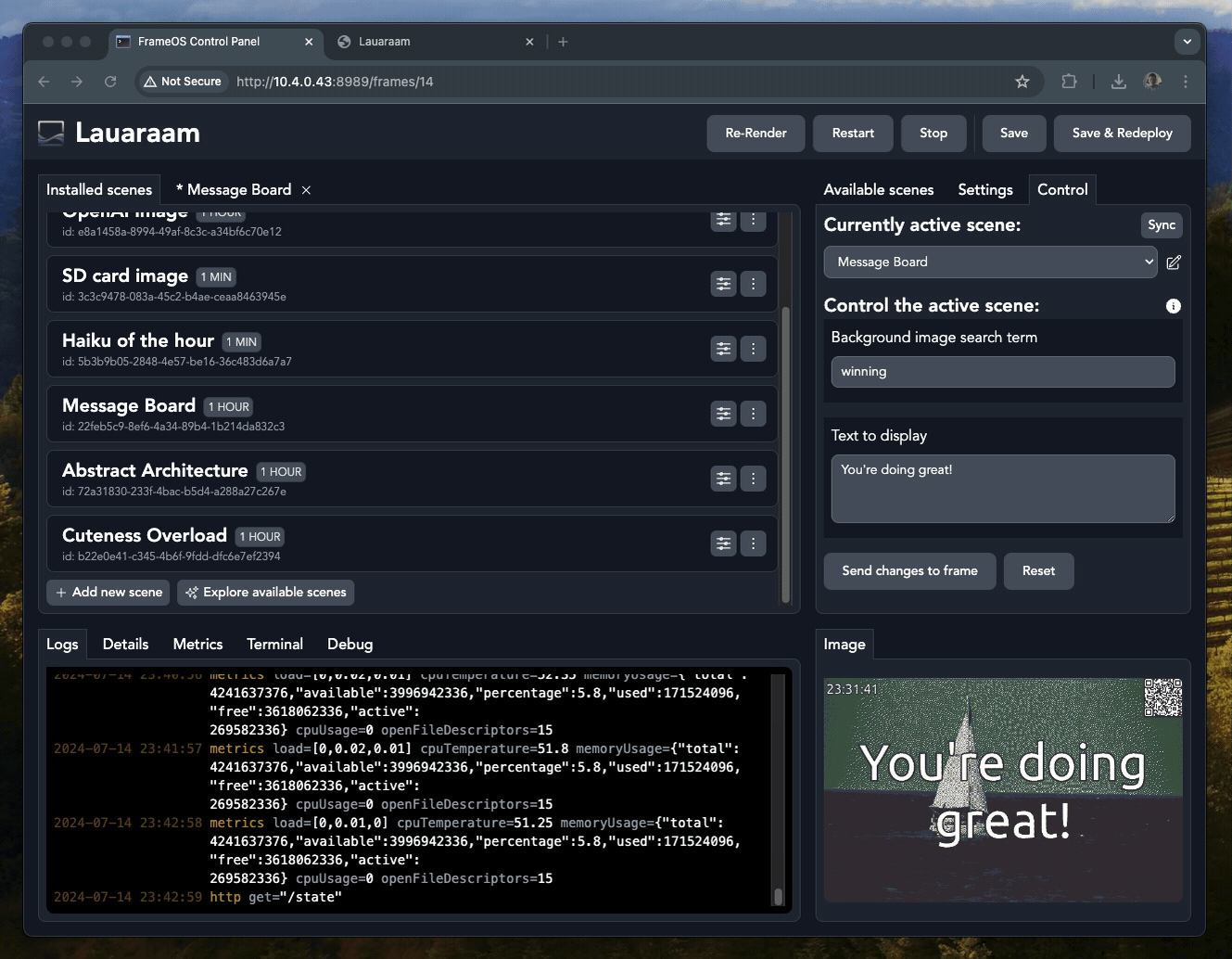The height and width of the screenshot is (959, 1232).
Task: Open settings sliders for Cuteness Overload scene
Action: [723, 543]
